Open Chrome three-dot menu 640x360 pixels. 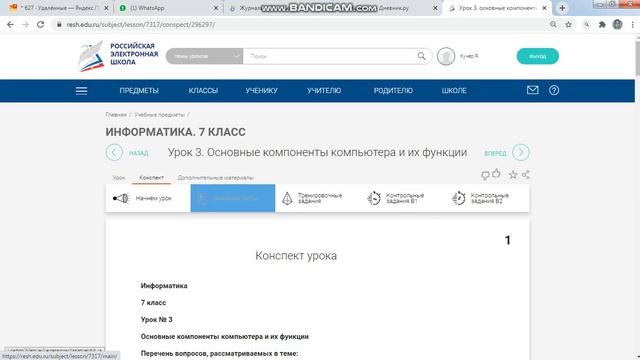[x=632, y=24]
